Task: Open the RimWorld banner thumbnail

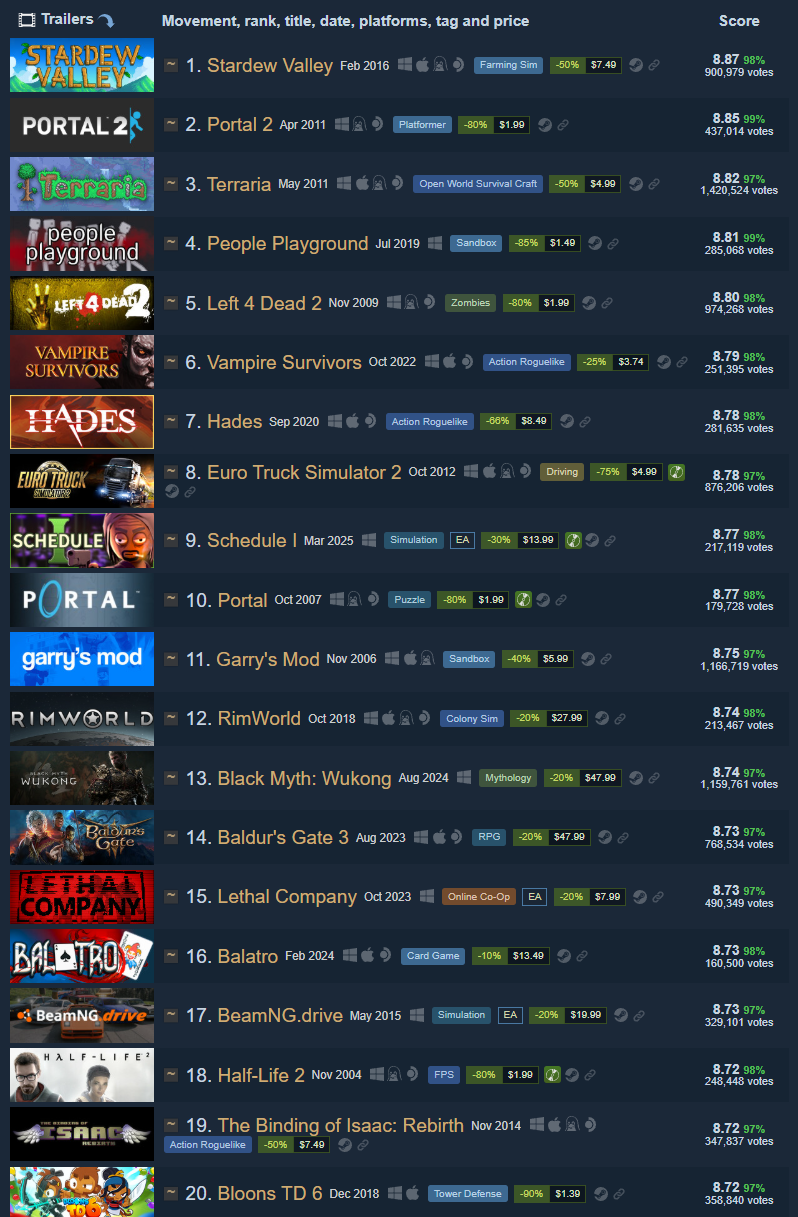Action: (x=82, y=718)
